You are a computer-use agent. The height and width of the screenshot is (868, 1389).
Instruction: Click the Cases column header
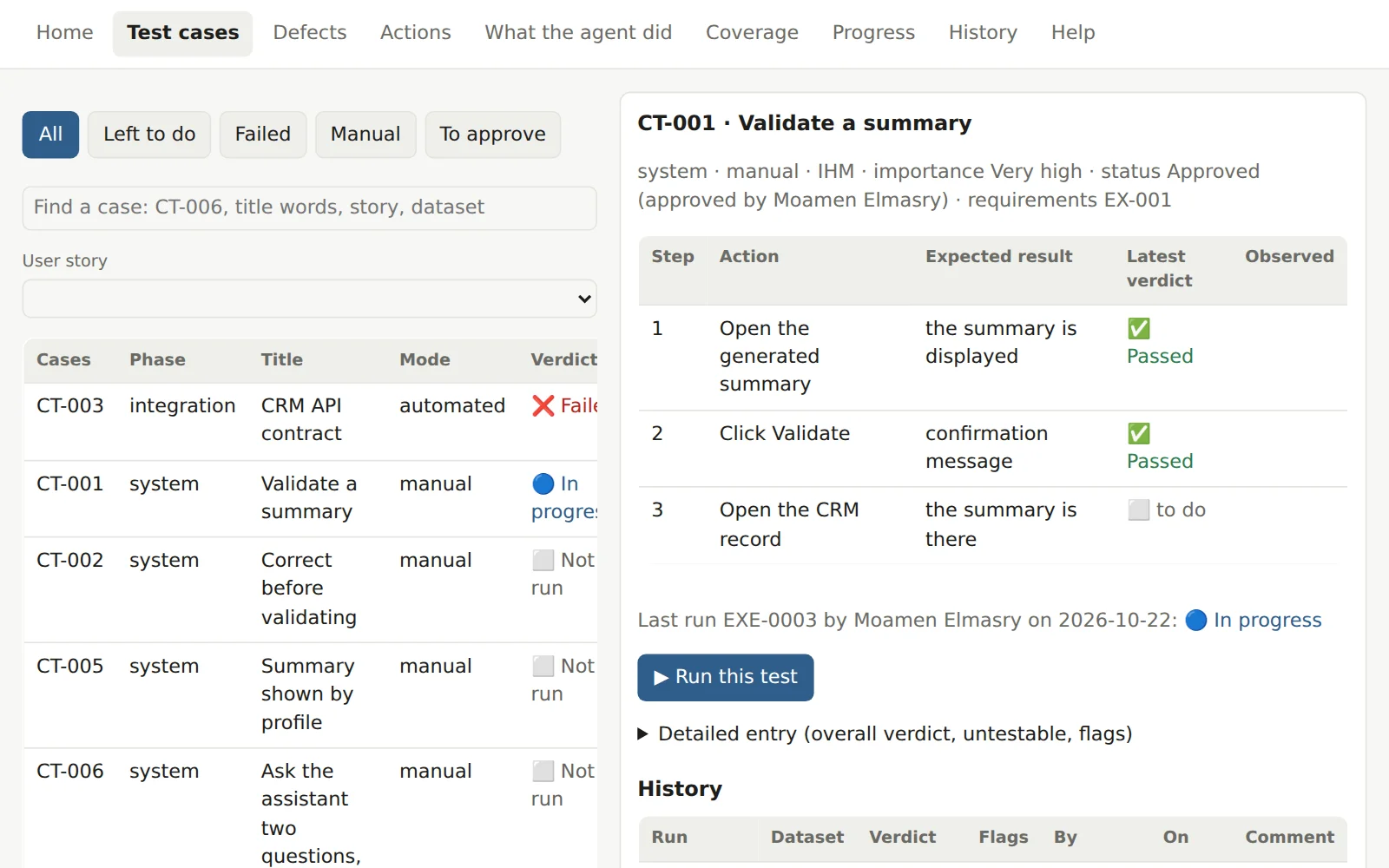pyautogui.click(x=63, y=359)
